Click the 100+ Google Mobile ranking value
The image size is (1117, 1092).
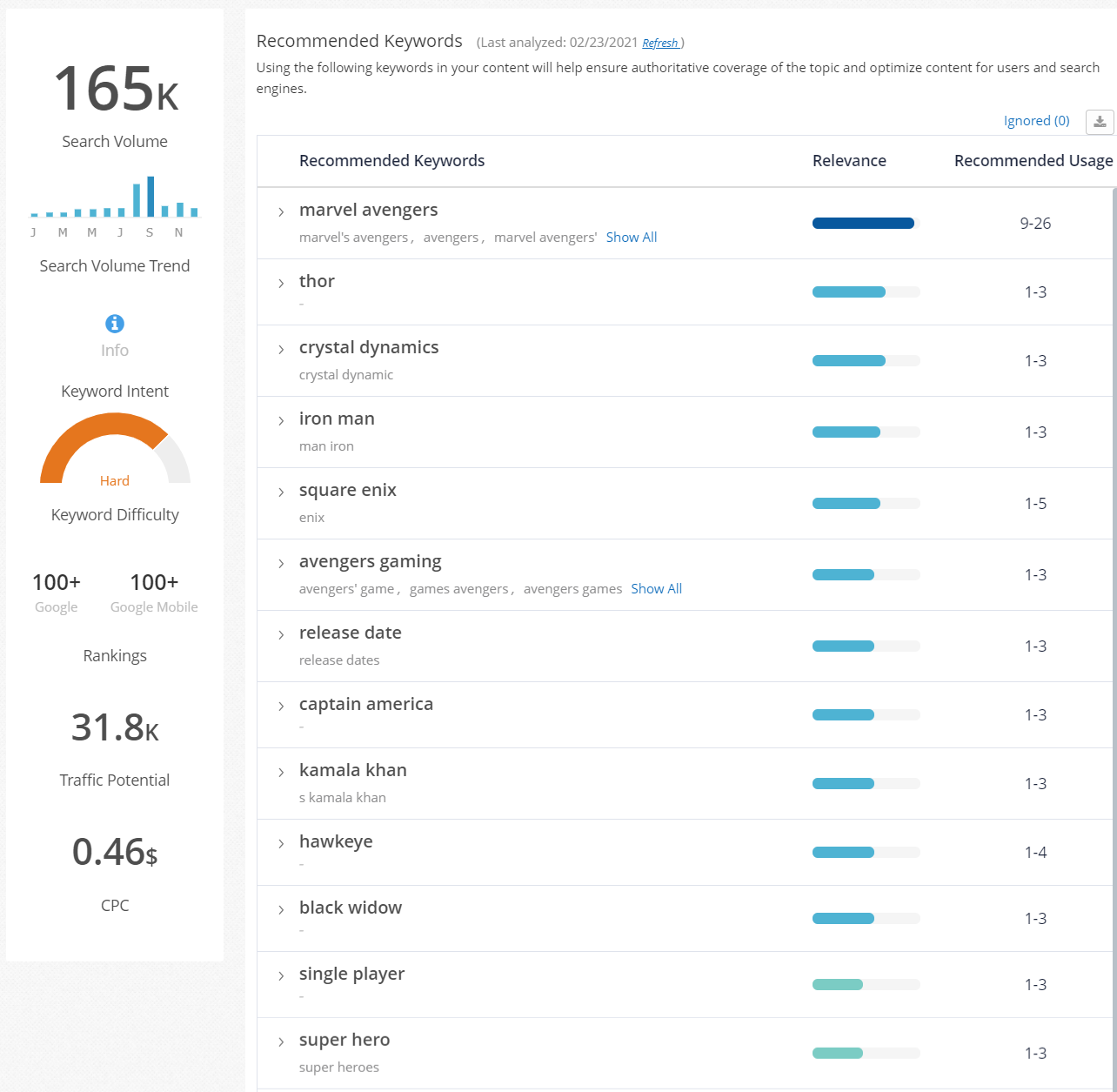click(x=154, y=582)
